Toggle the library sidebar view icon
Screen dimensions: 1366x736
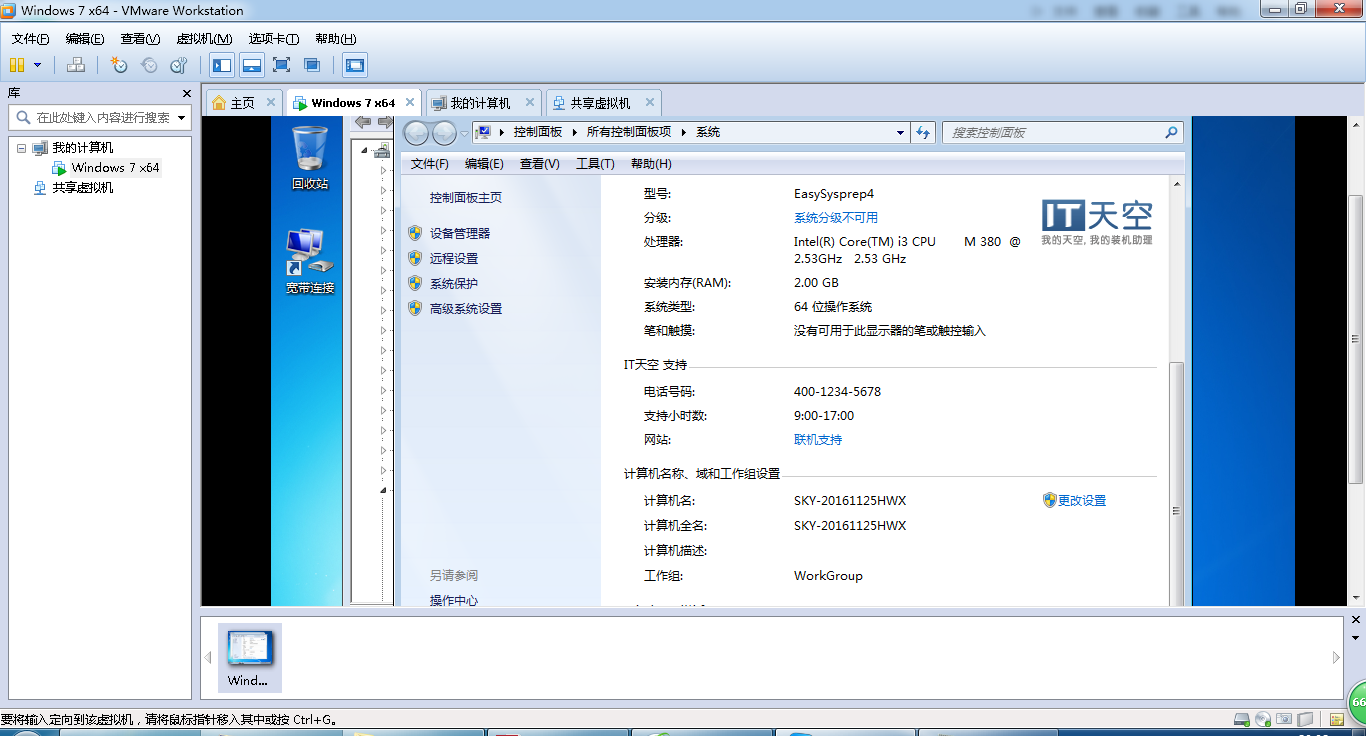pos(222,65)
